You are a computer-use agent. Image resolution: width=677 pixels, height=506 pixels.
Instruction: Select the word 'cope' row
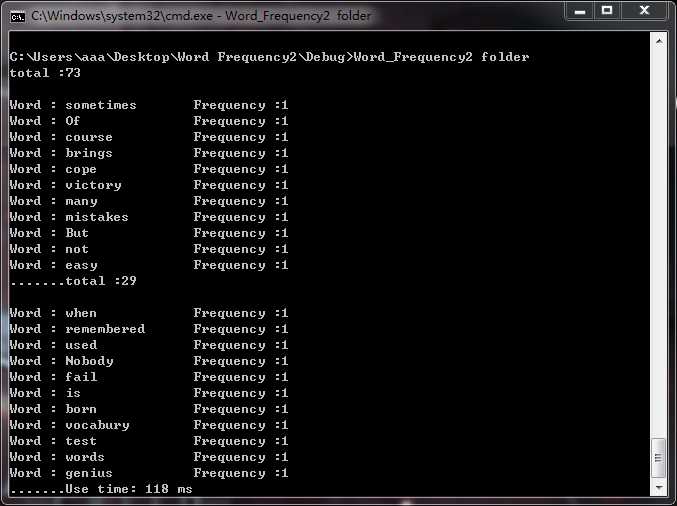pyautogui.click(x=149, y=169)
